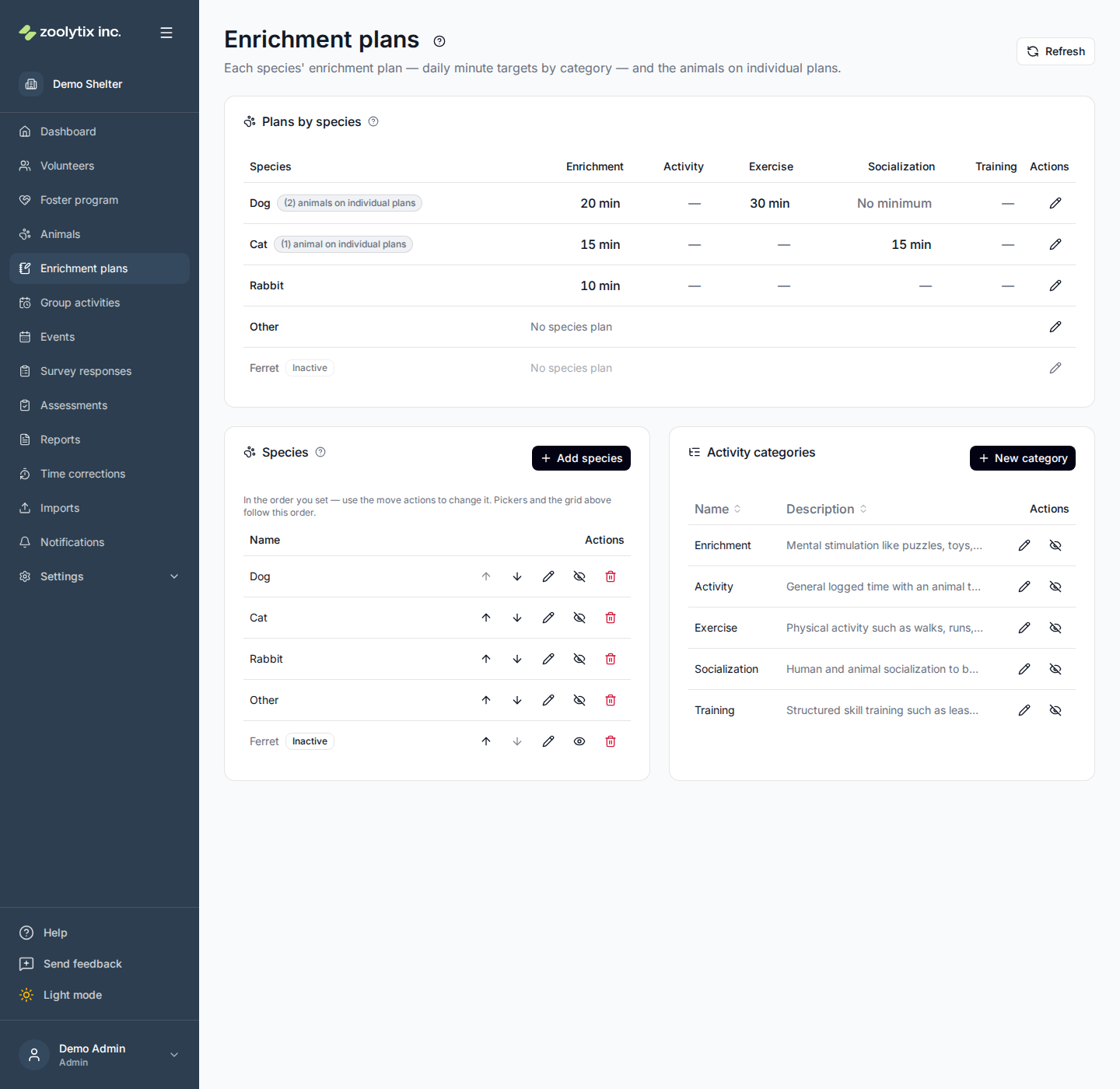Open Foster program section

coord(100,200)
